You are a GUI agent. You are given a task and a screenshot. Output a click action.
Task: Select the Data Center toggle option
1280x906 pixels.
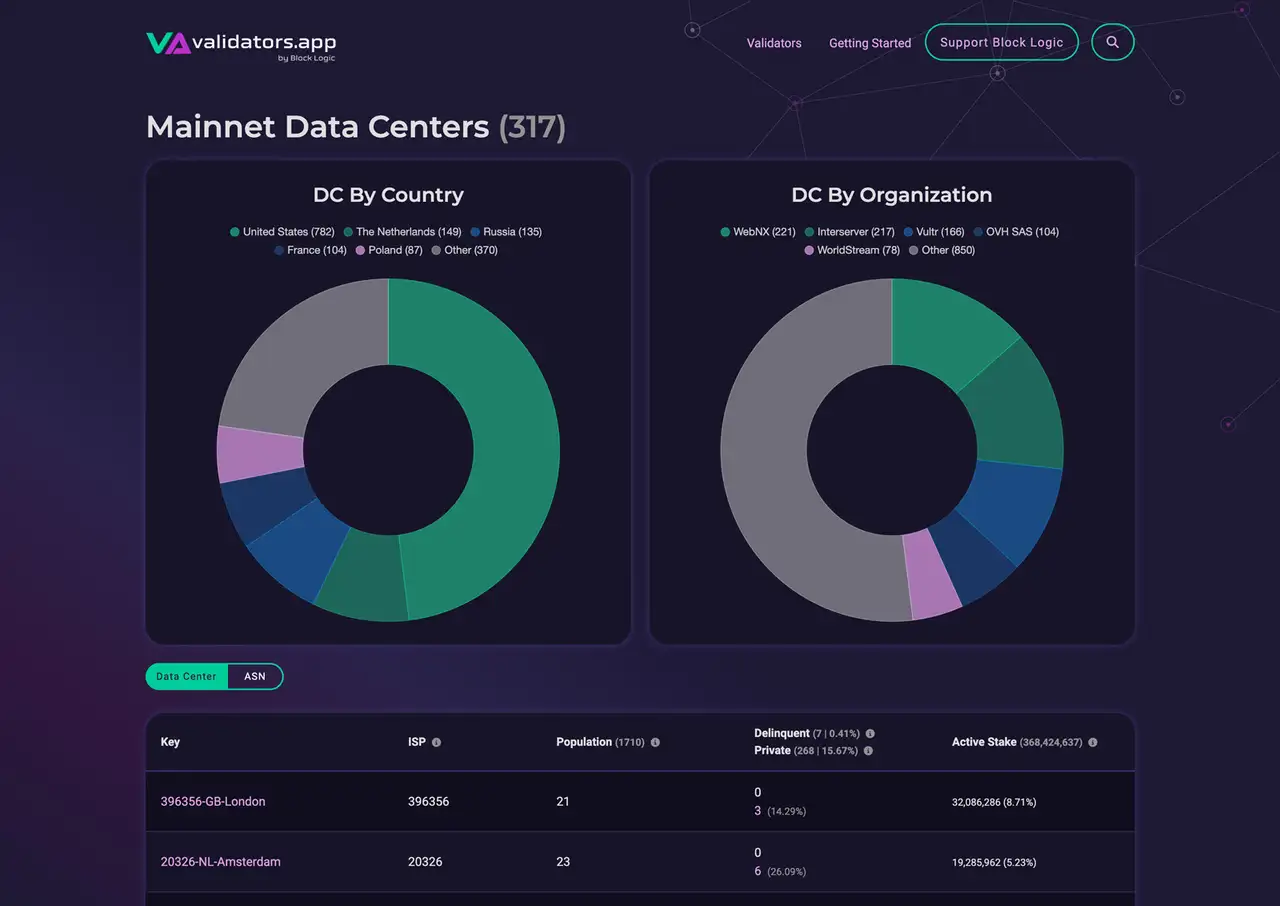pyautogui.click(x=186, y=676)
